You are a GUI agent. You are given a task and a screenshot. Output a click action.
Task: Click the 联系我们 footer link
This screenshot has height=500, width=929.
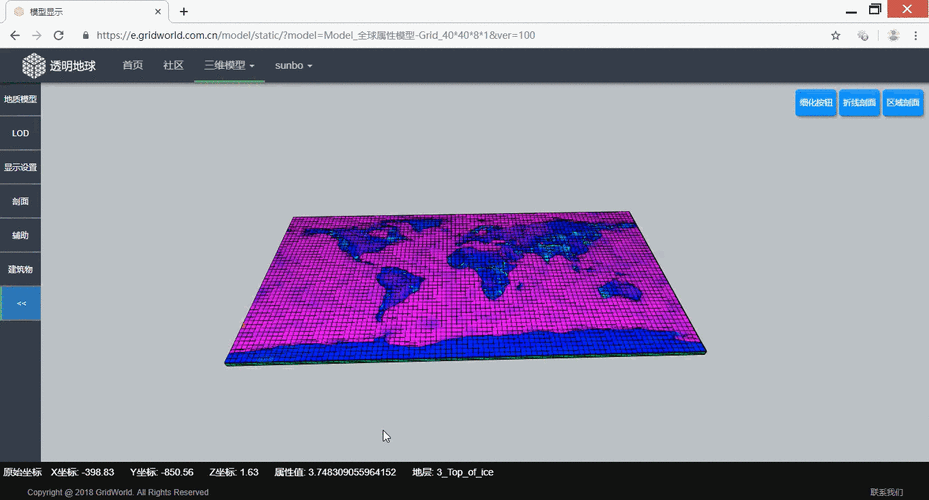pyautogui.click(x=886, y=492)
